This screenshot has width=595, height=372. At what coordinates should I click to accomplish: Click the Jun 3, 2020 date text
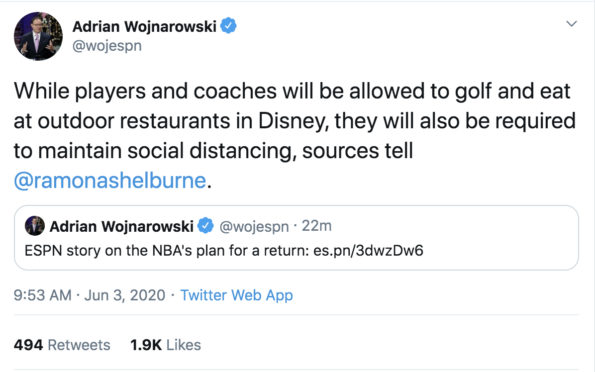125,295
